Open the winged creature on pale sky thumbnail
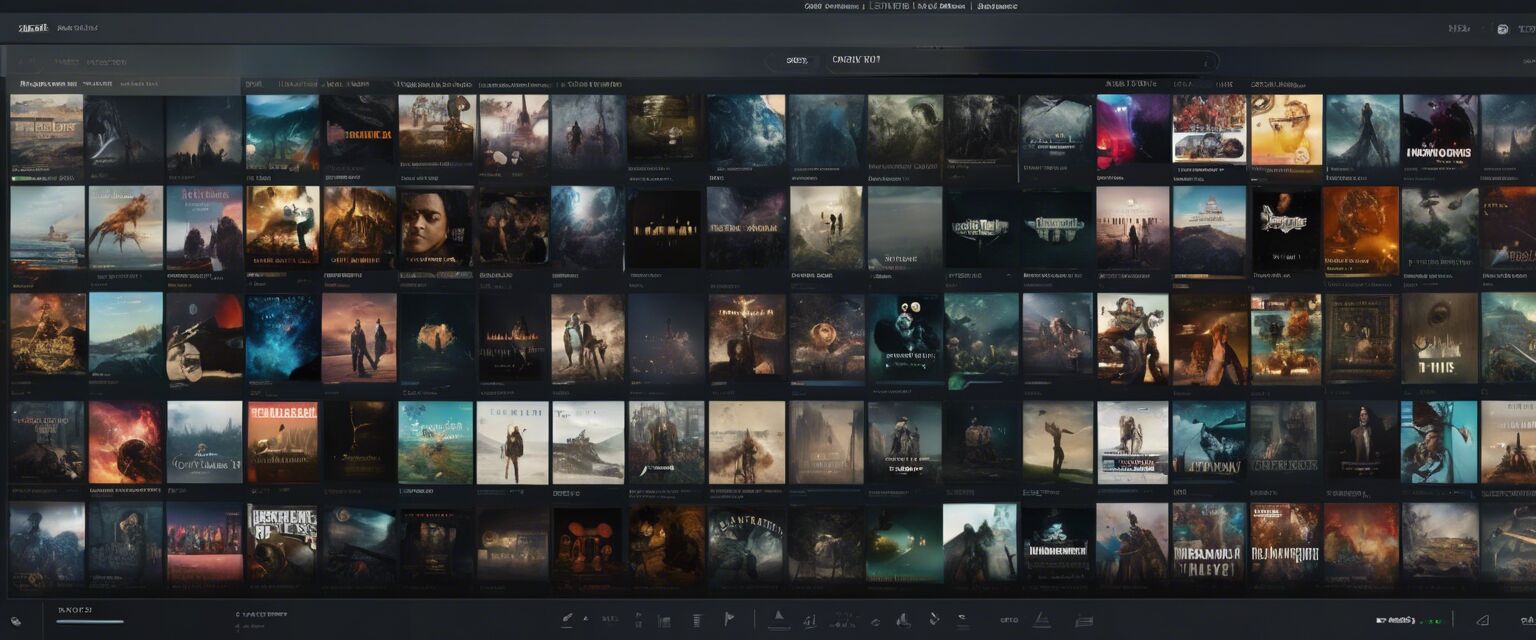Image resolution: width=1536 pixels, height=640 pixels. coord(125,227)
